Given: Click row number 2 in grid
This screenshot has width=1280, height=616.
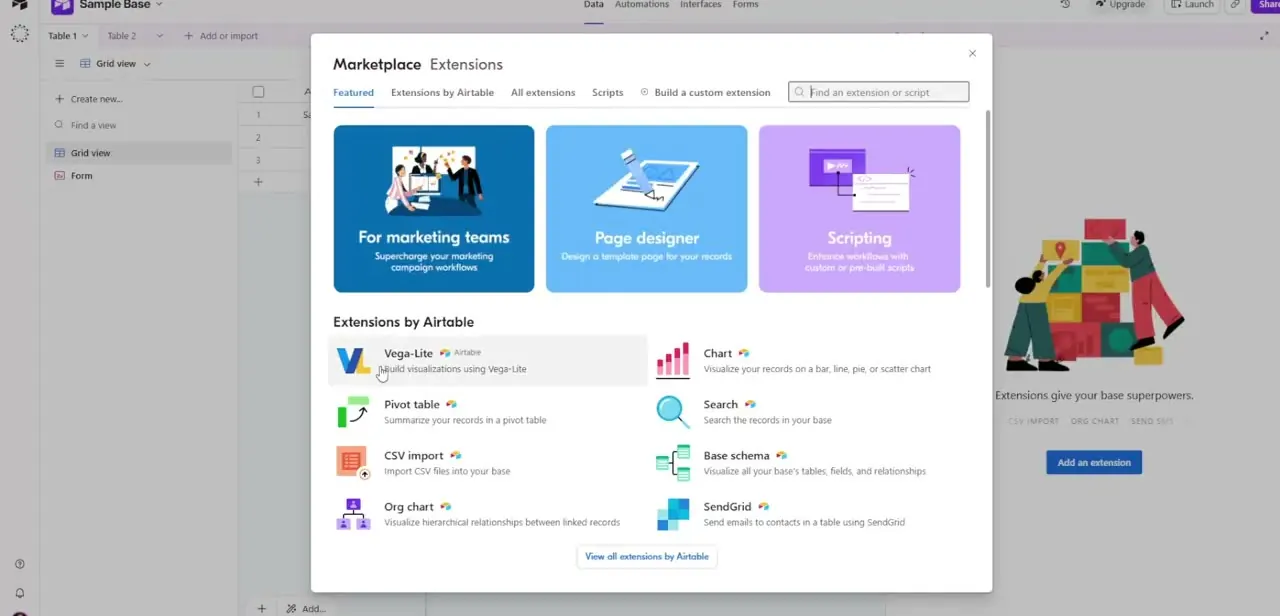Looking at the screenshot, I should [x=258, y=138].
